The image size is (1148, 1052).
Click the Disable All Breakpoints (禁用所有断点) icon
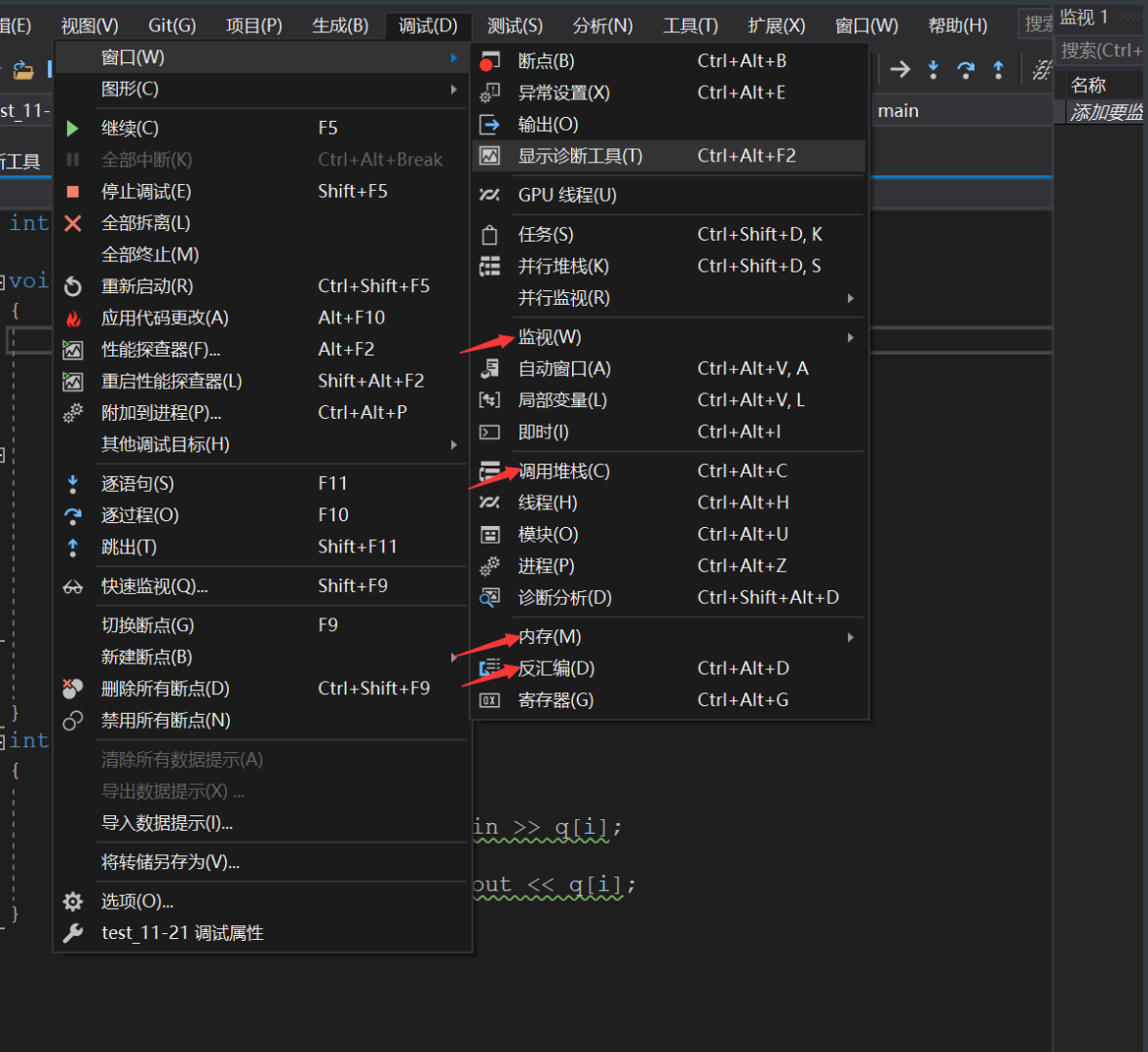72,721
